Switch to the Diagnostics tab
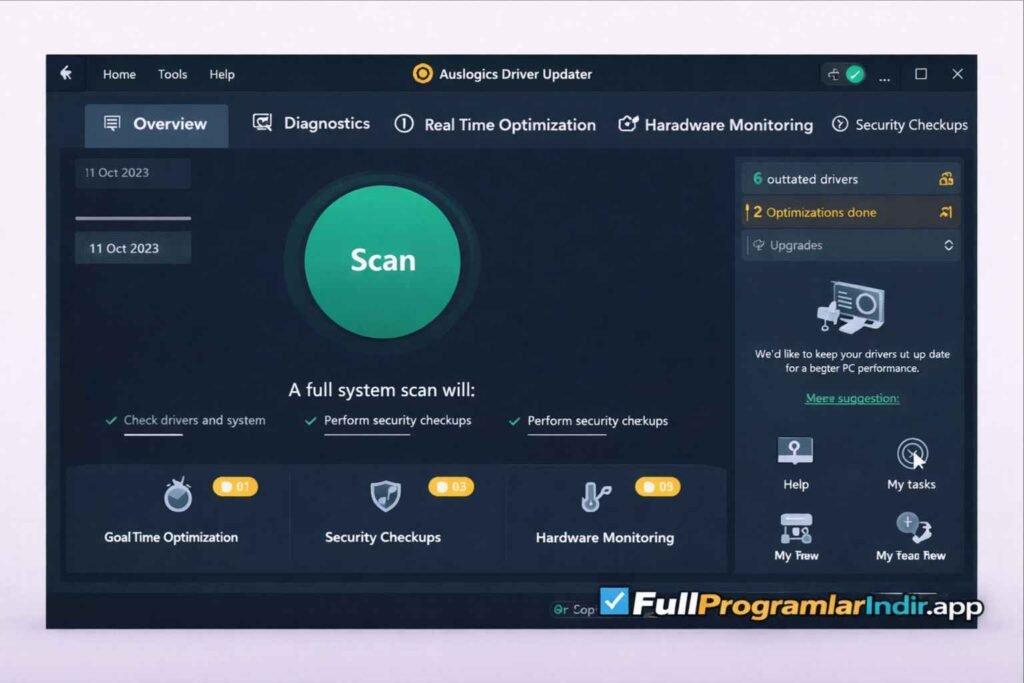1024x683 pixels. click(311, 124)
